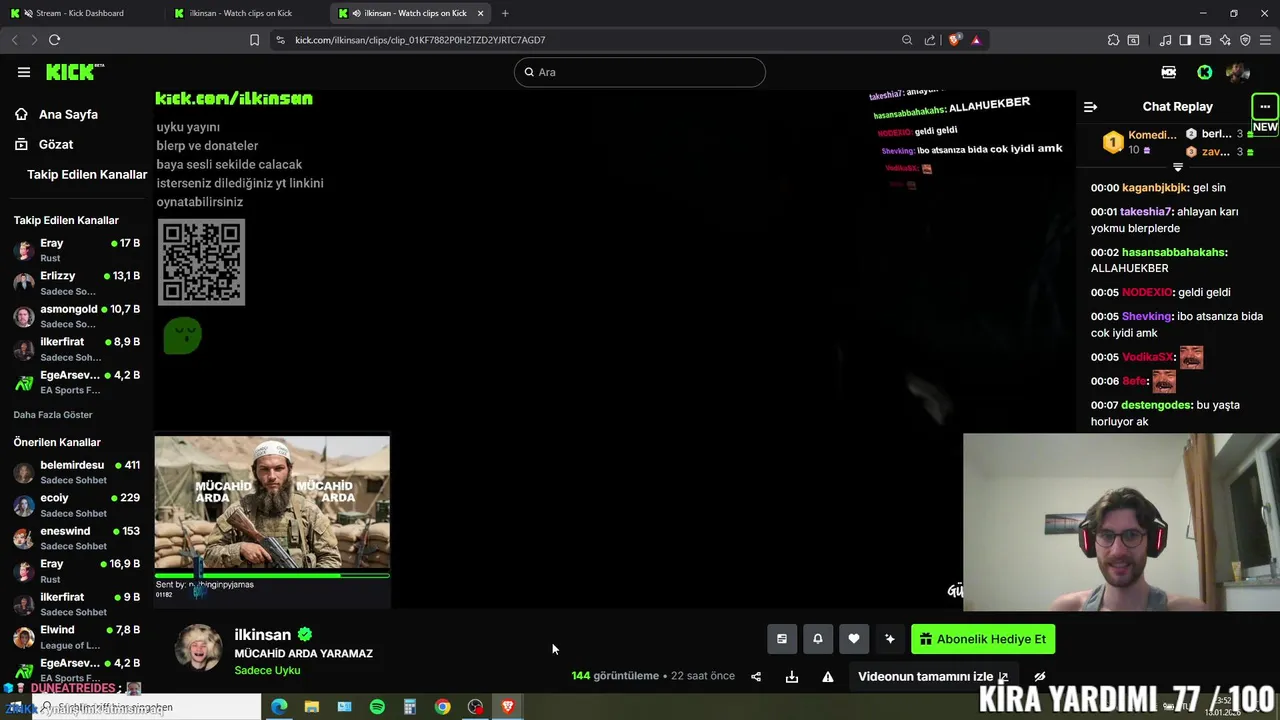Image resolution: width=1280 pixels, height=720 pixels.
Task: Click username takeshia7 in chat replay
Action: 1145,212
